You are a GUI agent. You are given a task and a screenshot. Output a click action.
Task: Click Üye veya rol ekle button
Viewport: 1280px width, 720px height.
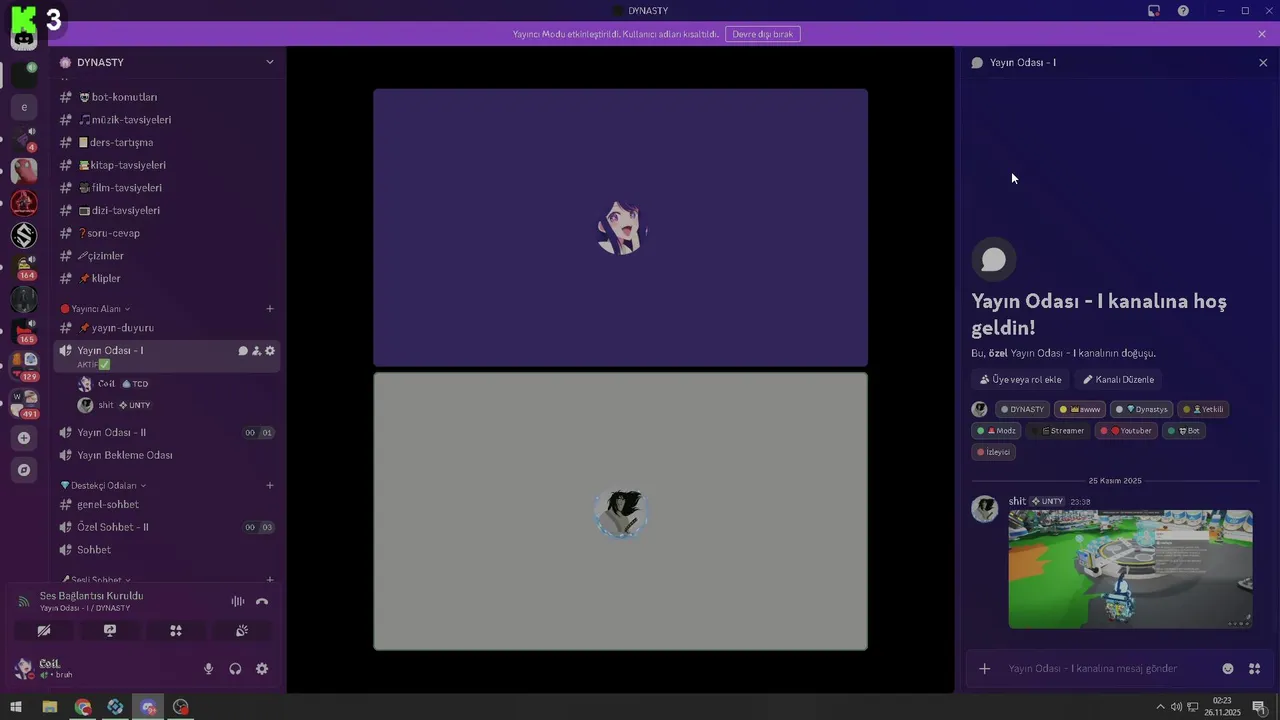(x=1021, y=380)
